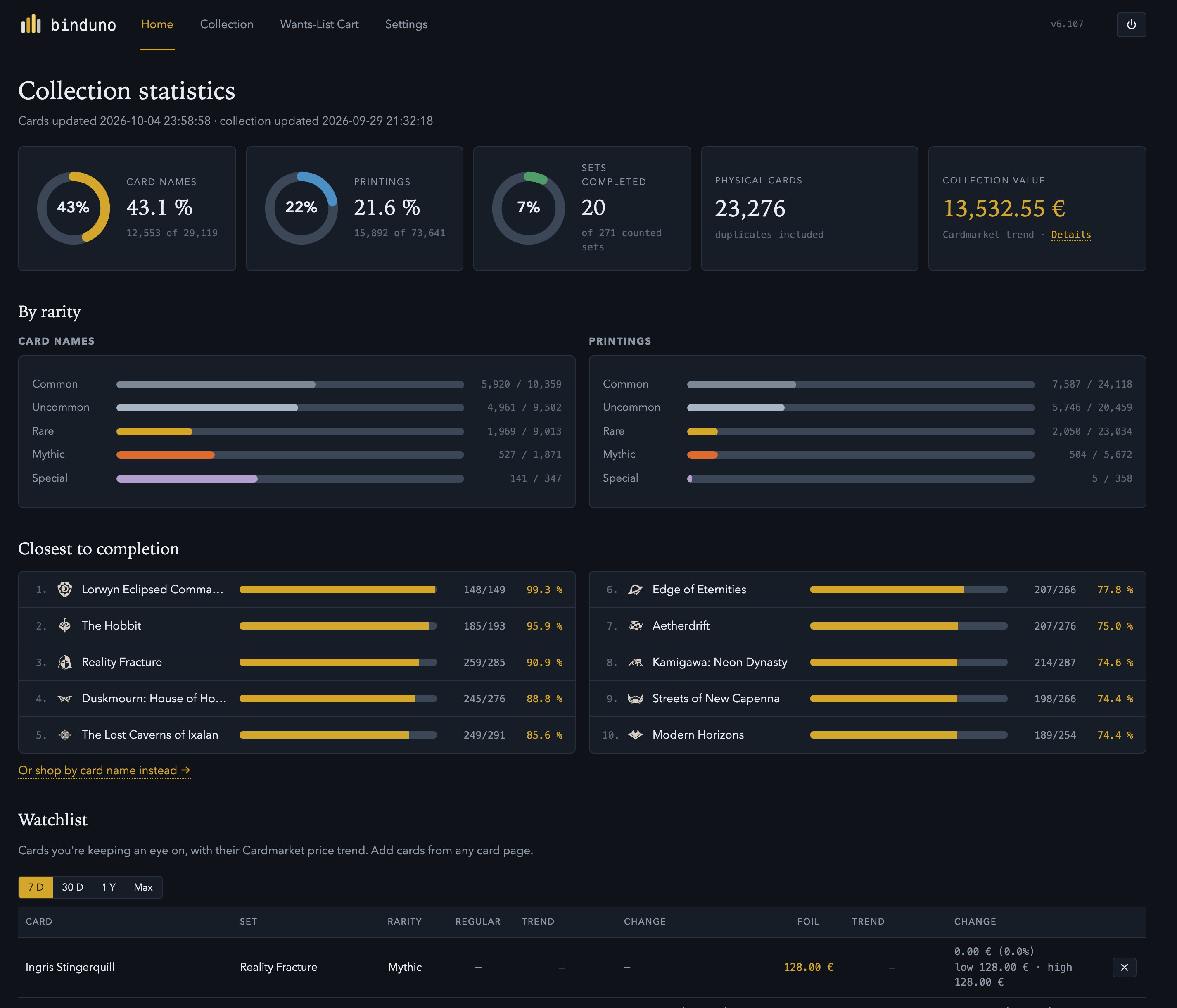
Task: Click the Uncommon label under Card Names
Action: coord(61,407)
